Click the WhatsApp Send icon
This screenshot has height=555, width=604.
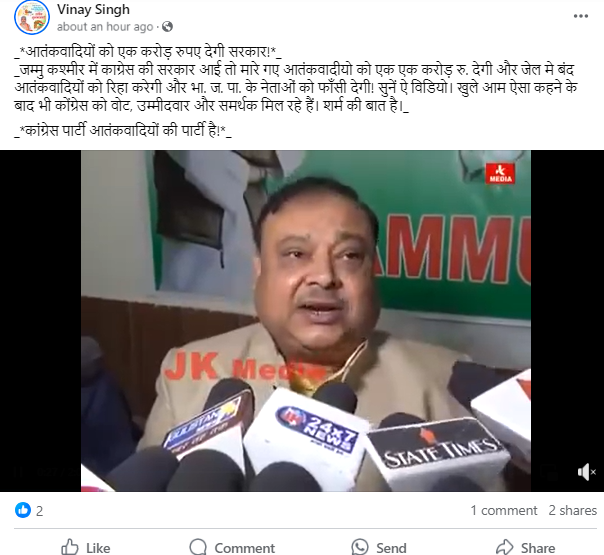click(360, 547)
